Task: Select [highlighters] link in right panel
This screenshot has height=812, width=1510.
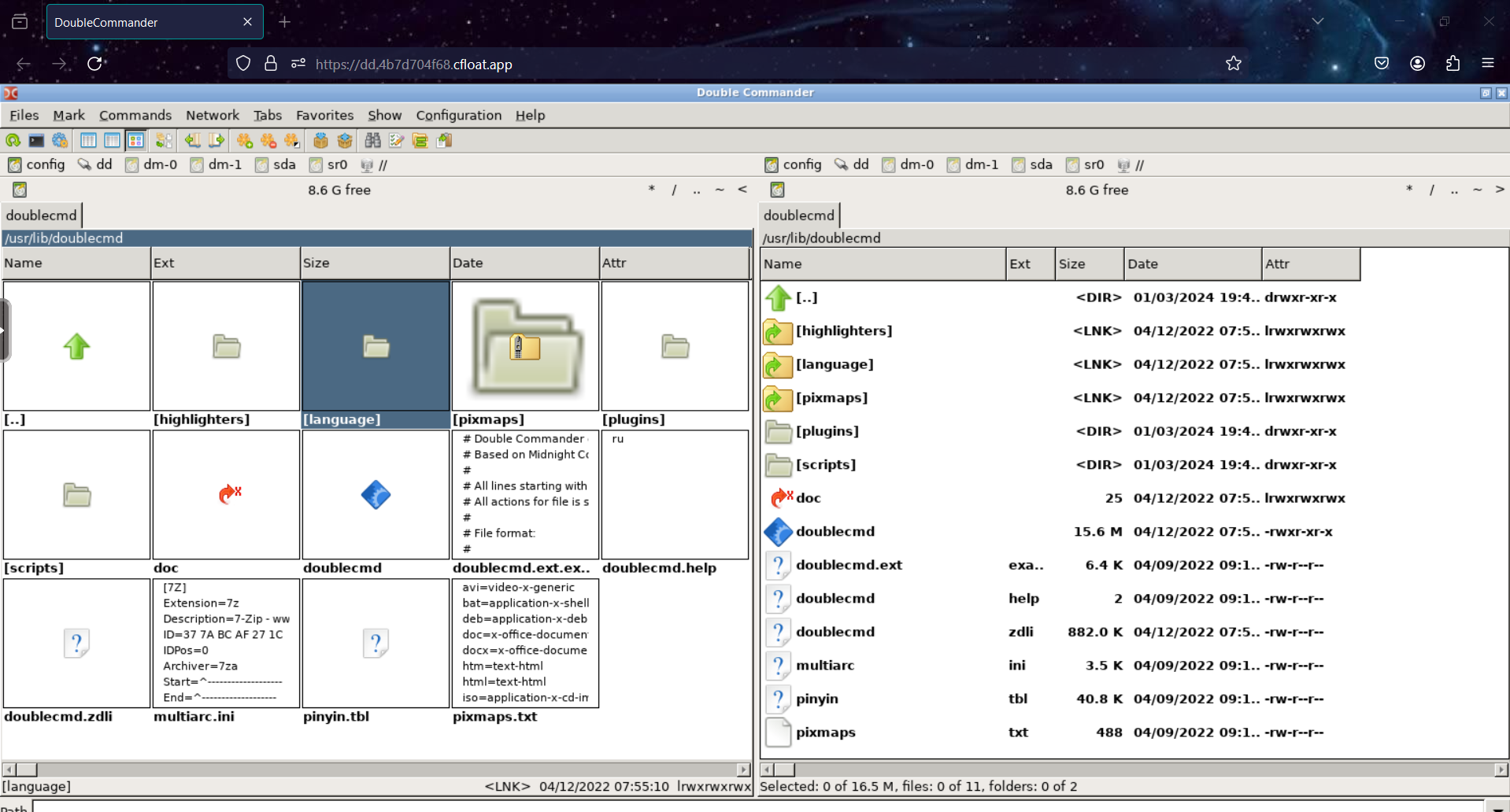Action: 844,331
